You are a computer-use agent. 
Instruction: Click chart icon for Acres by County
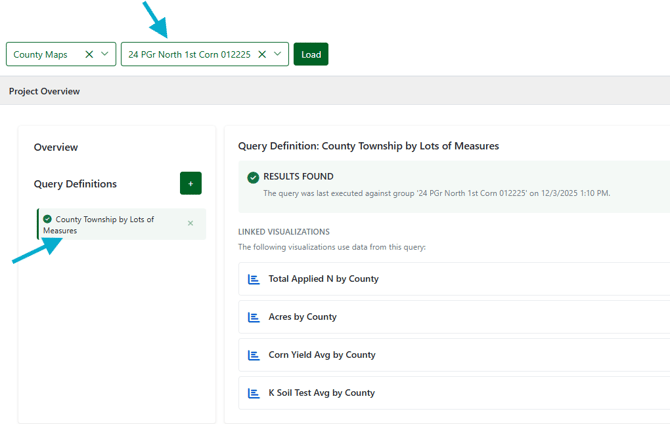(253, 317)
